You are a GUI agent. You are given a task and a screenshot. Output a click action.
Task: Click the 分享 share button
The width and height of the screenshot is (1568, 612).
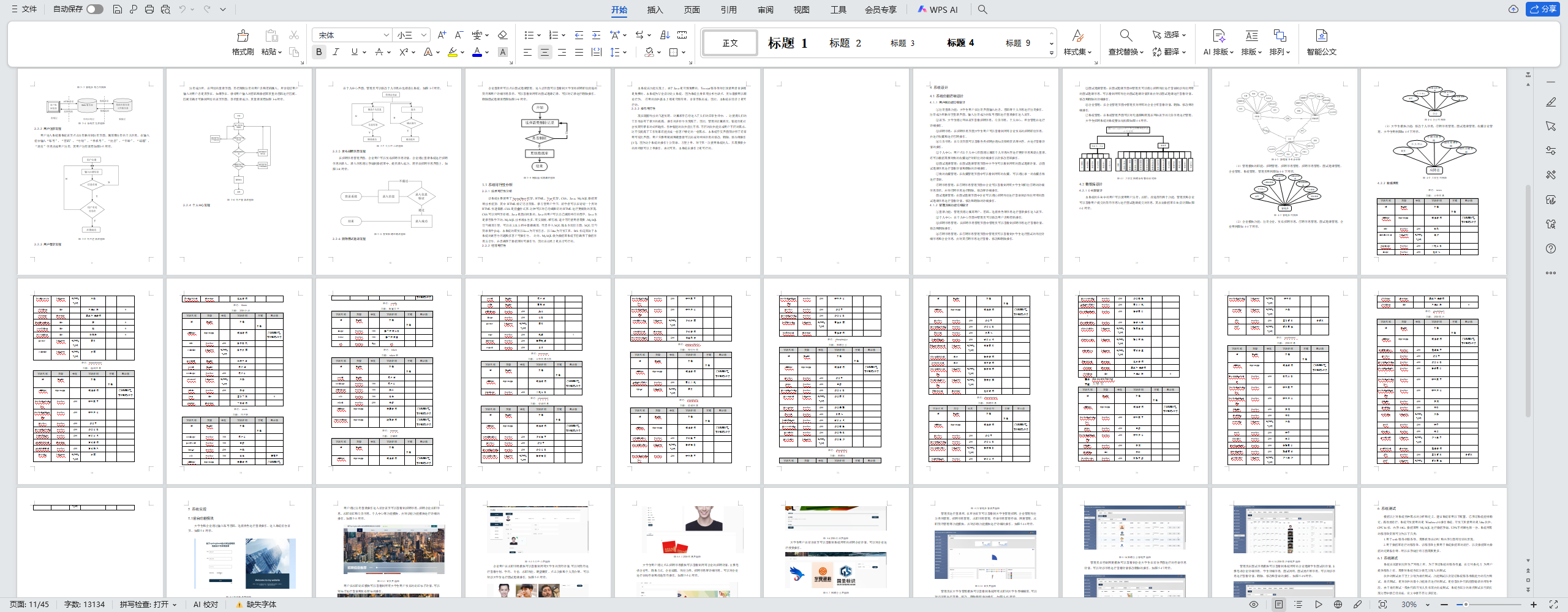click(1542, 9)
